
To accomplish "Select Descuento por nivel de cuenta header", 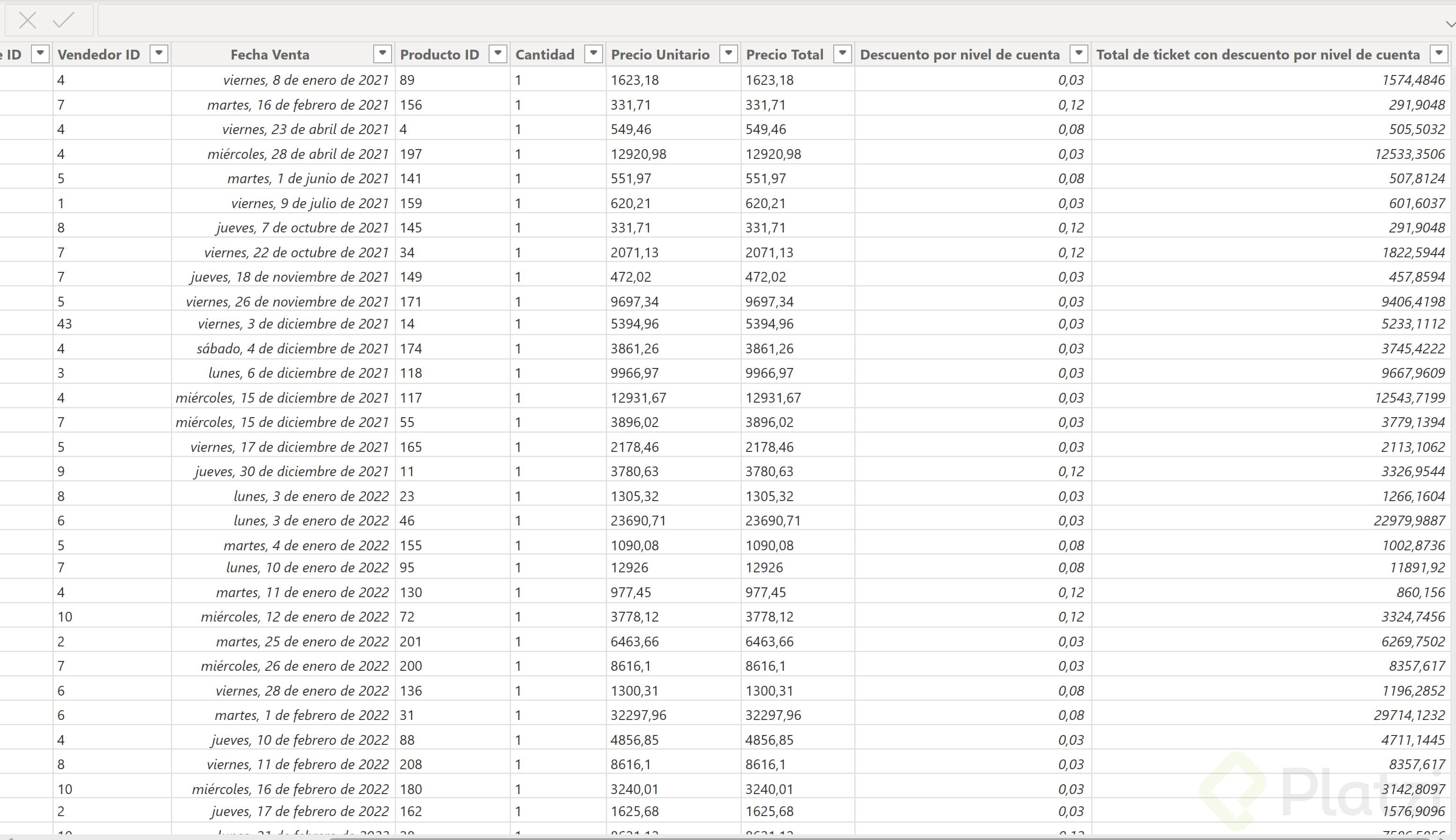I will click(x=959, y=55).
